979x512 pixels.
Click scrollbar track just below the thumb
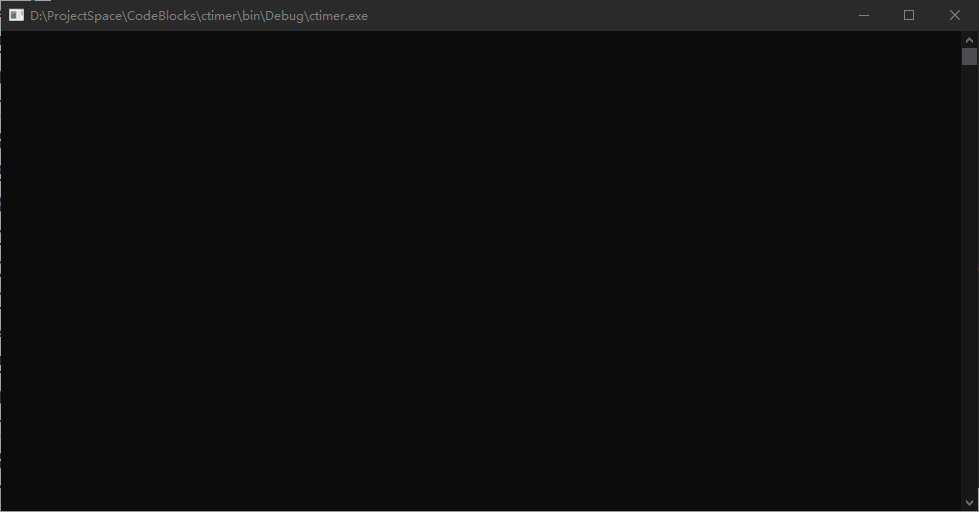tap(969, 80)
